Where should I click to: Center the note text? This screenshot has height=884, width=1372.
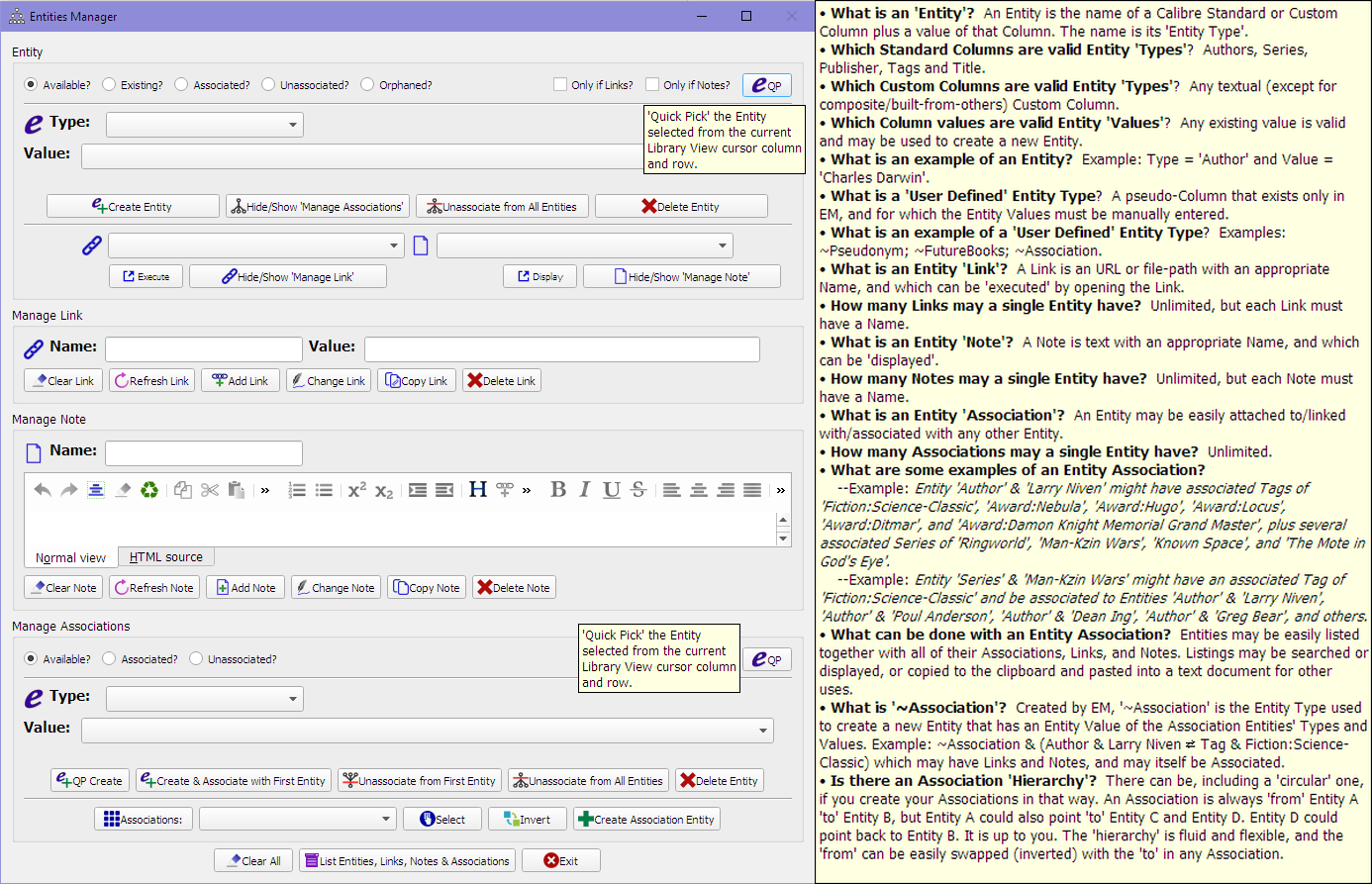699,490
